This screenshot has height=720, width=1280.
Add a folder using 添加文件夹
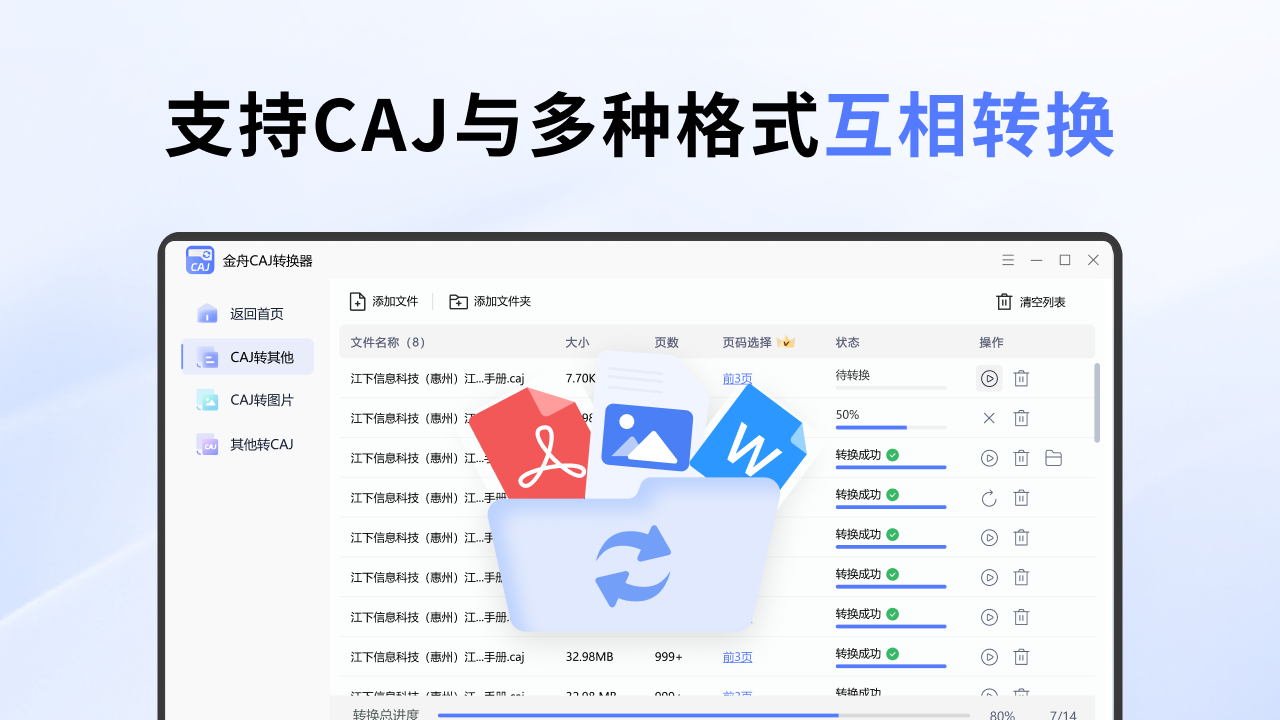[x=490, y=301]
